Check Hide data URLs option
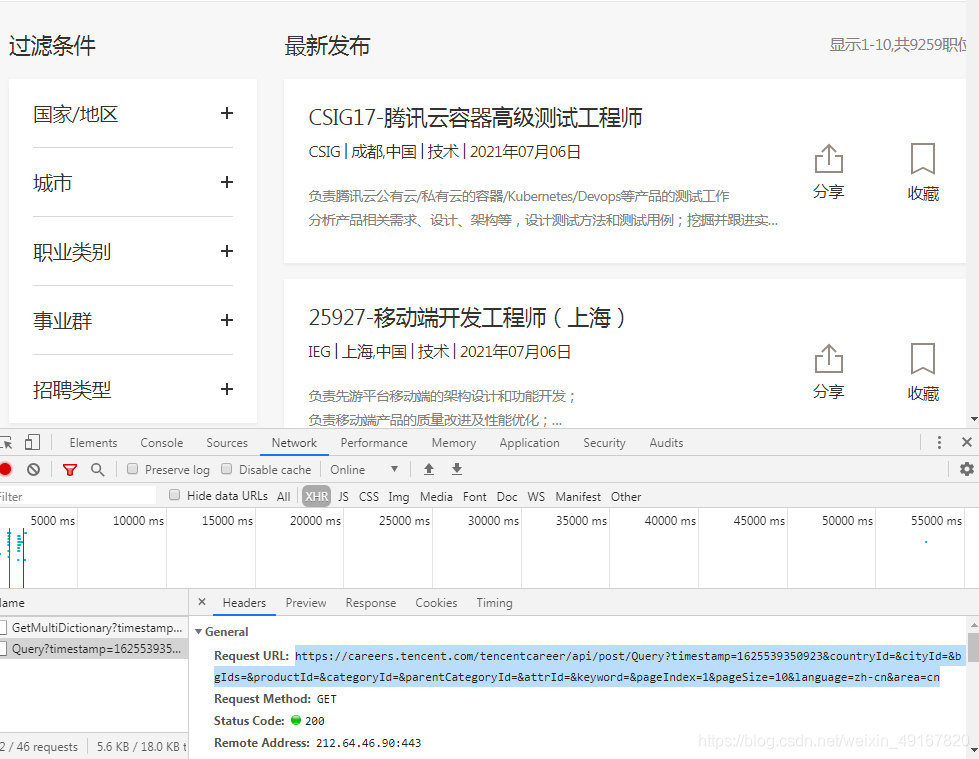The height and width of the screenshot is (759, 979). 175,495
